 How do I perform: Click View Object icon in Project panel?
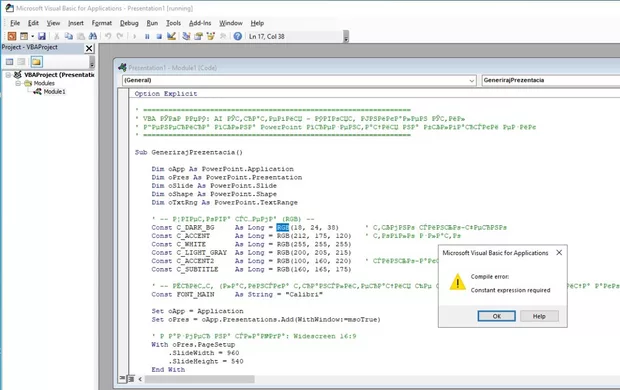(x=22, y=62)
